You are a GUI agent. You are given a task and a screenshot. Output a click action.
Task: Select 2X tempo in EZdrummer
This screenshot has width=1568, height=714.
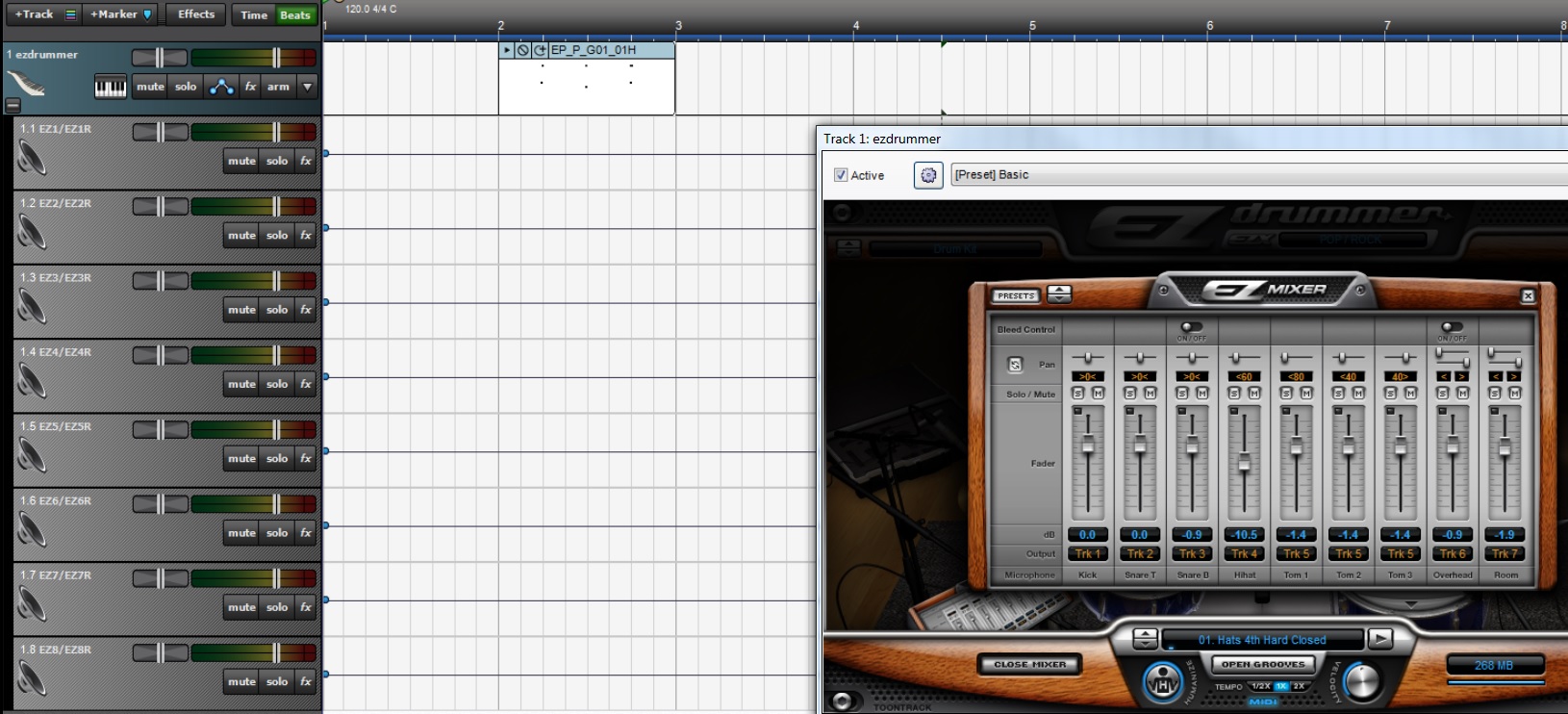(1299, 686)
